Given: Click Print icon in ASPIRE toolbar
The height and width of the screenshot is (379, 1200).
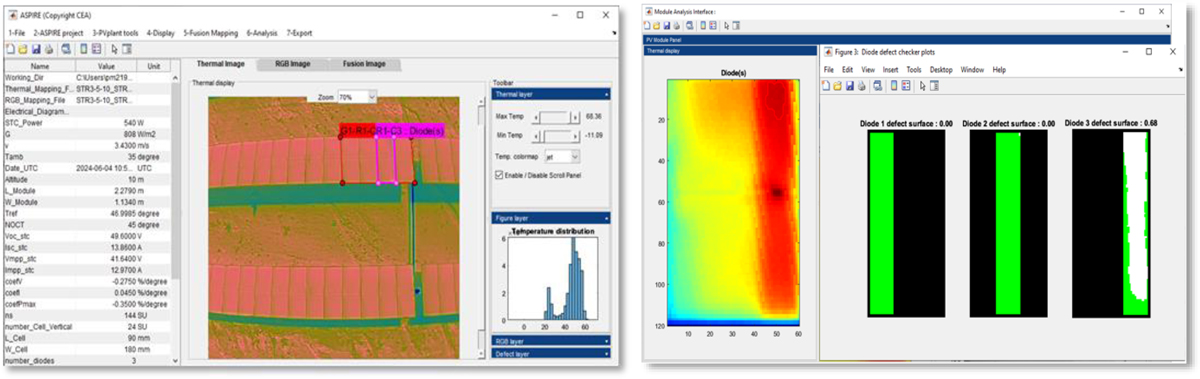Looking at the screenshot, I should (x=49, y=49).
